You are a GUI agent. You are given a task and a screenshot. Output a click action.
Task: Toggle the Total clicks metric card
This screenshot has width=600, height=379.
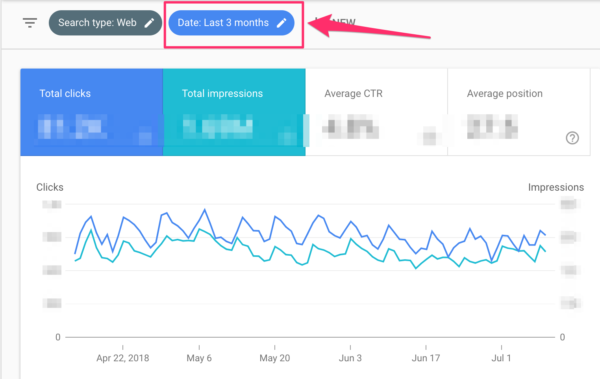(92, 112)
